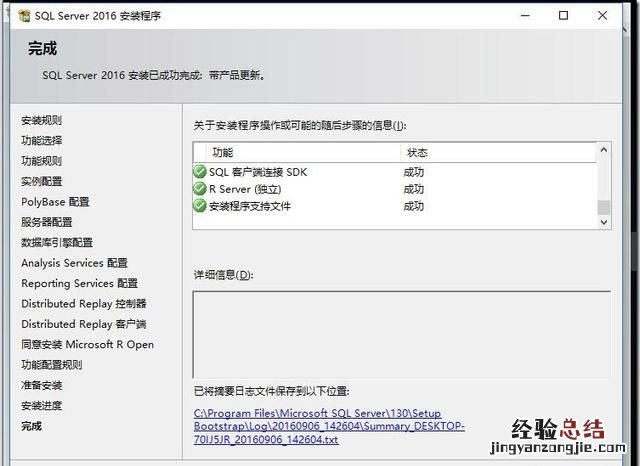Image resolution: width=640 pixels, height=466 pixels.
Task: Click 成功 status for SQL 客户端连接 SDK
Action: point(413,172)
